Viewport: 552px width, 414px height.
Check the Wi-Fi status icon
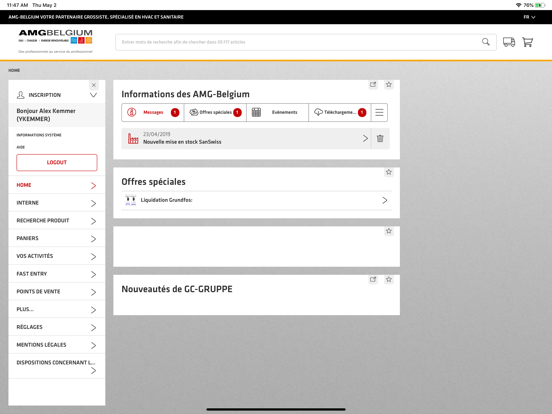pyautogui.click(x=519, y=5)
